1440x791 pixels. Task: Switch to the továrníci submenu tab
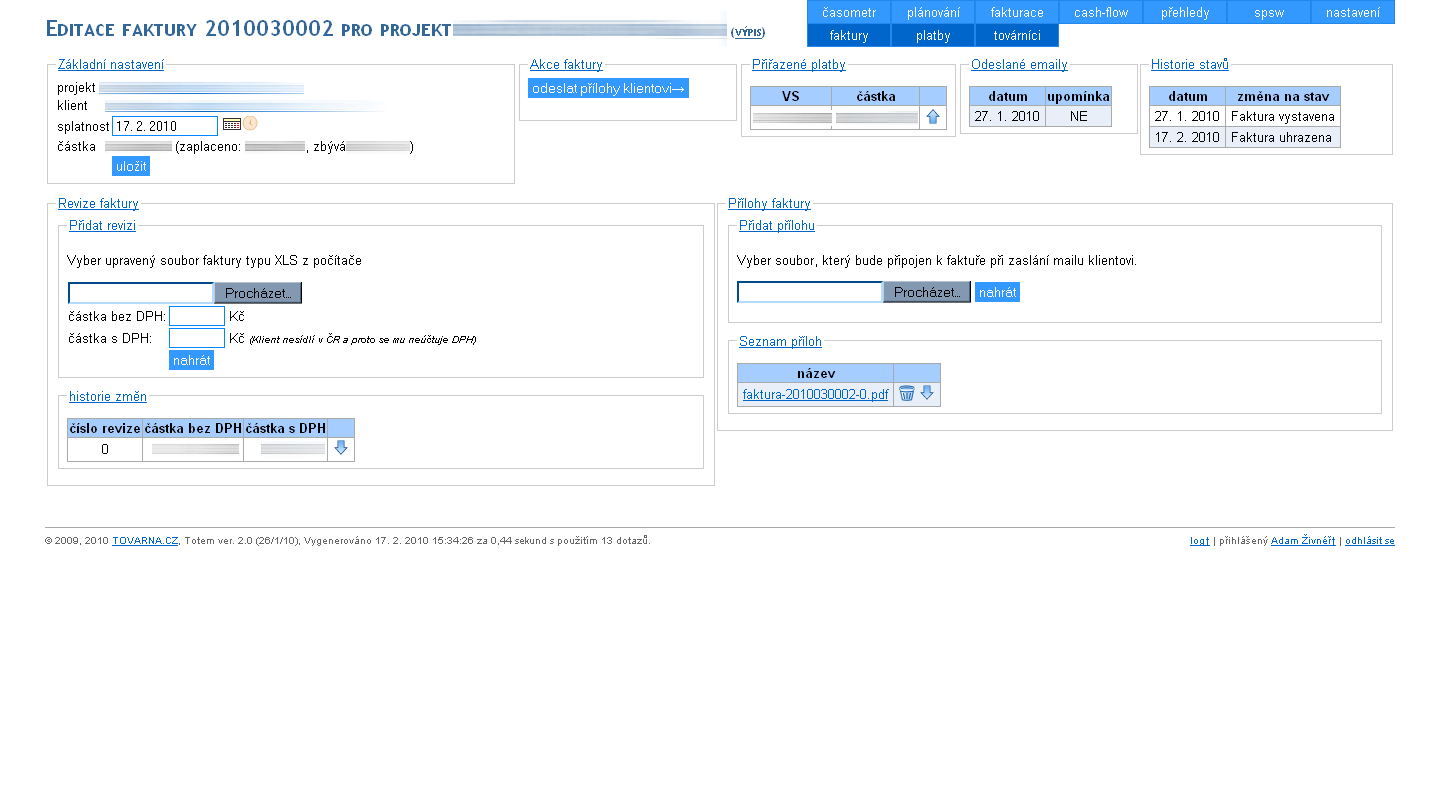[x=1017, y=35]
